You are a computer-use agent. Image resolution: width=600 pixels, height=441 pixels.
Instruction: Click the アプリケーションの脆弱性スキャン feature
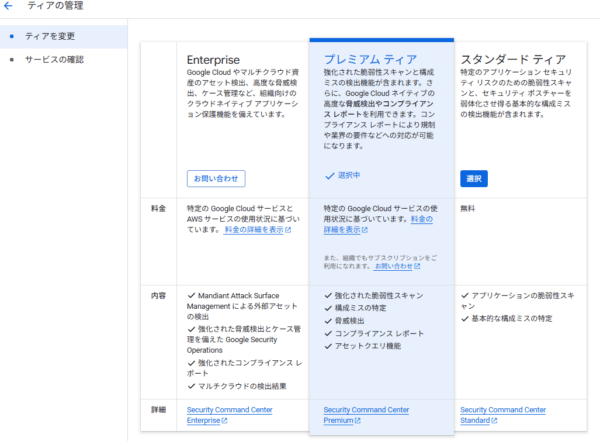[x=517, y=301]
